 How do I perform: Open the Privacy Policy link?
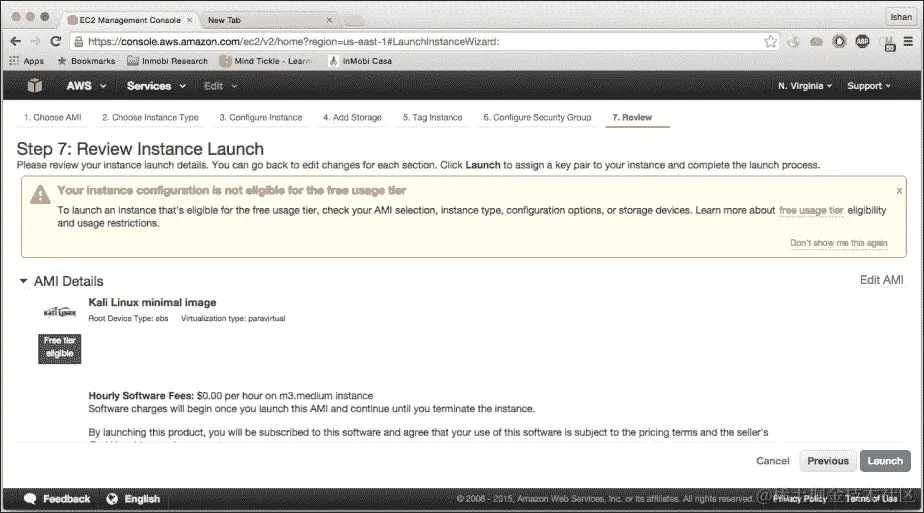pos(800,499)
